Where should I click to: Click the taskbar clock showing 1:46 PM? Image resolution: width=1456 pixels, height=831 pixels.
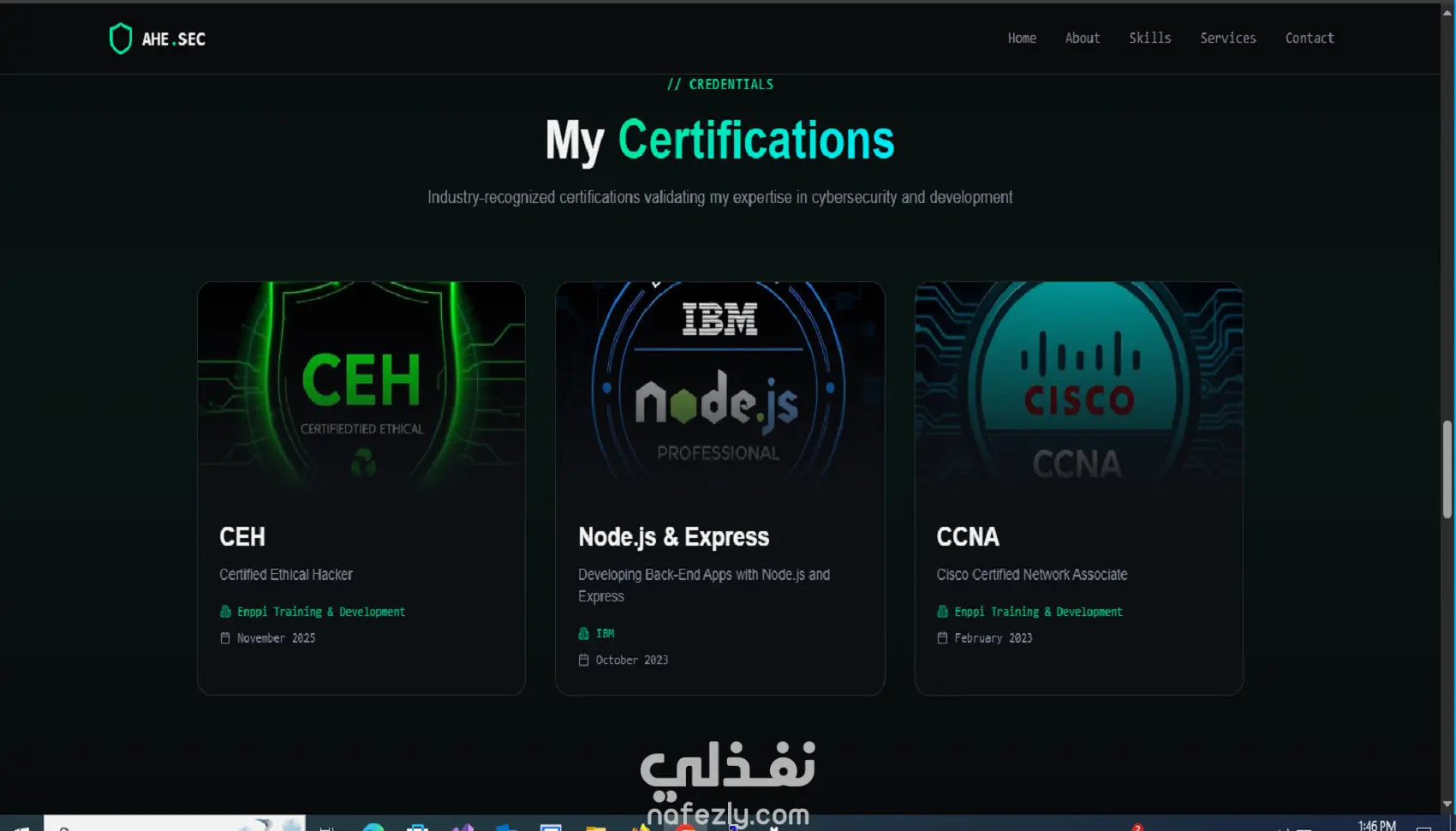1376,825
